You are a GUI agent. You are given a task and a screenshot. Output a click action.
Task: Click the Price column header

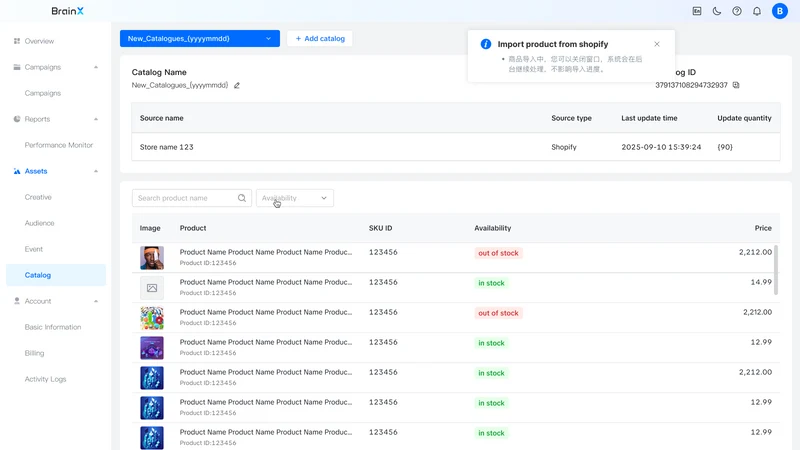pyautogui.click(x=763, y=228)
